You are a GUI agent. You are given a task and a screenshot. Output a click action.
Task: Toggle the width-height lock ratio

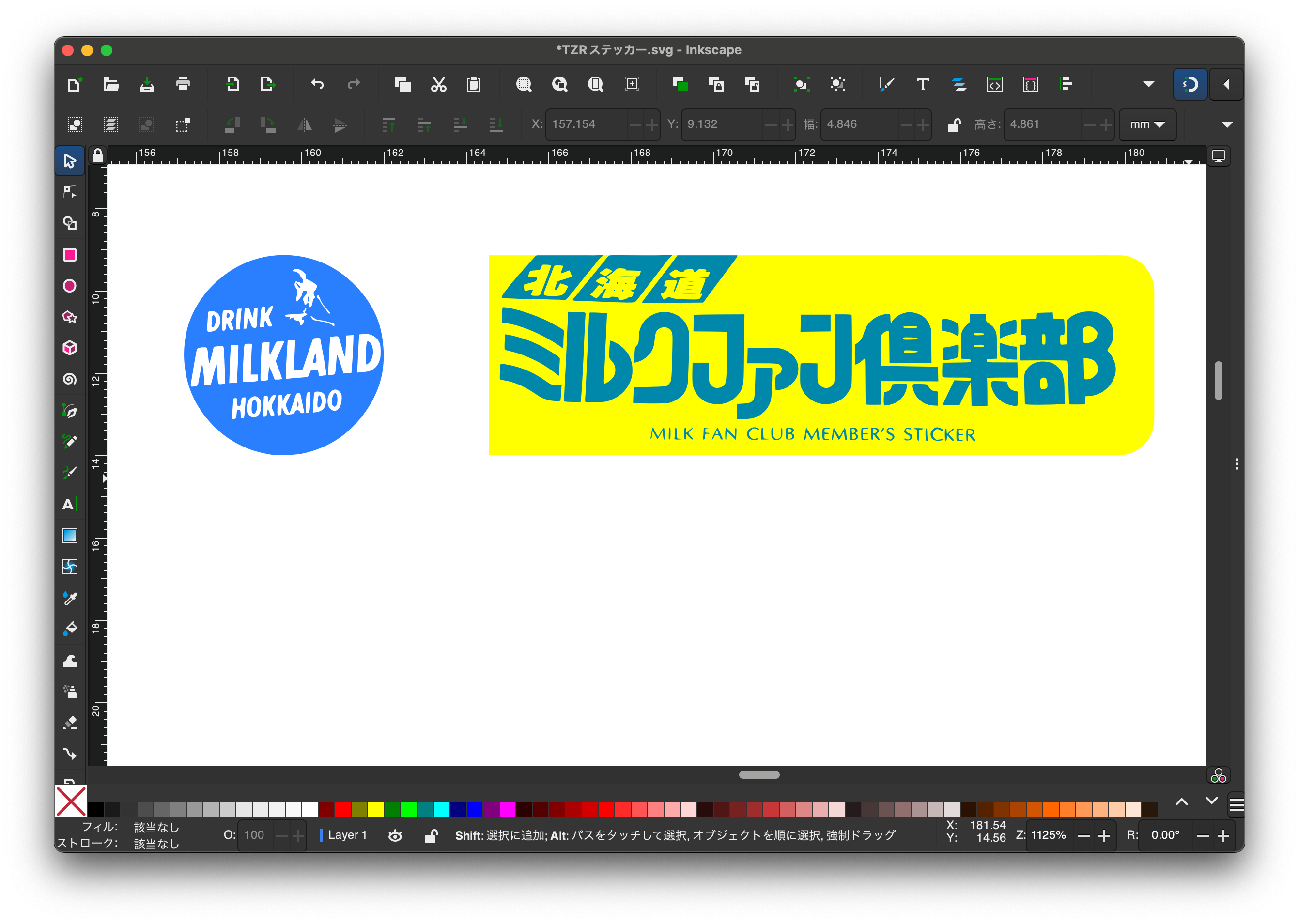(954, 124)
